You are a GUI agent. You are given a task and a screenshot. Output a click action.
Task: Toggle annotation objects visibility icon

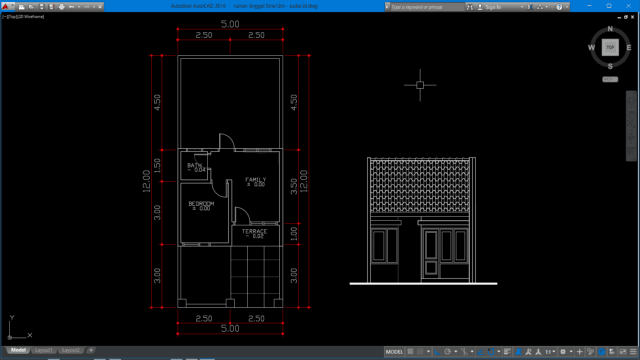pyautogui.click(x=518, y=352)
